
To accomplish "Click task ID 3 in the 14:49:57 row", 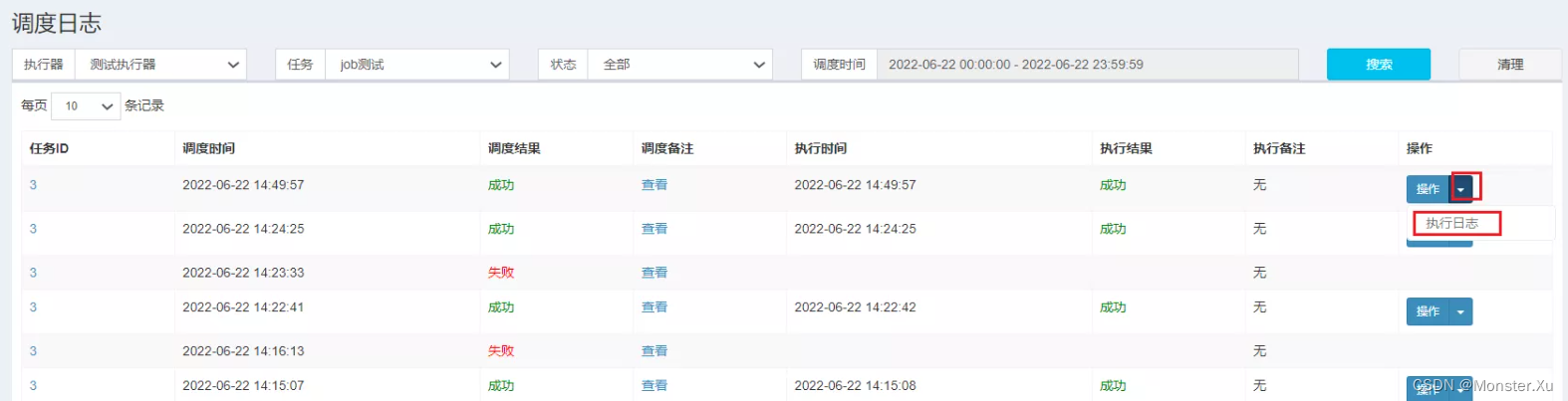I will (33, 185).
